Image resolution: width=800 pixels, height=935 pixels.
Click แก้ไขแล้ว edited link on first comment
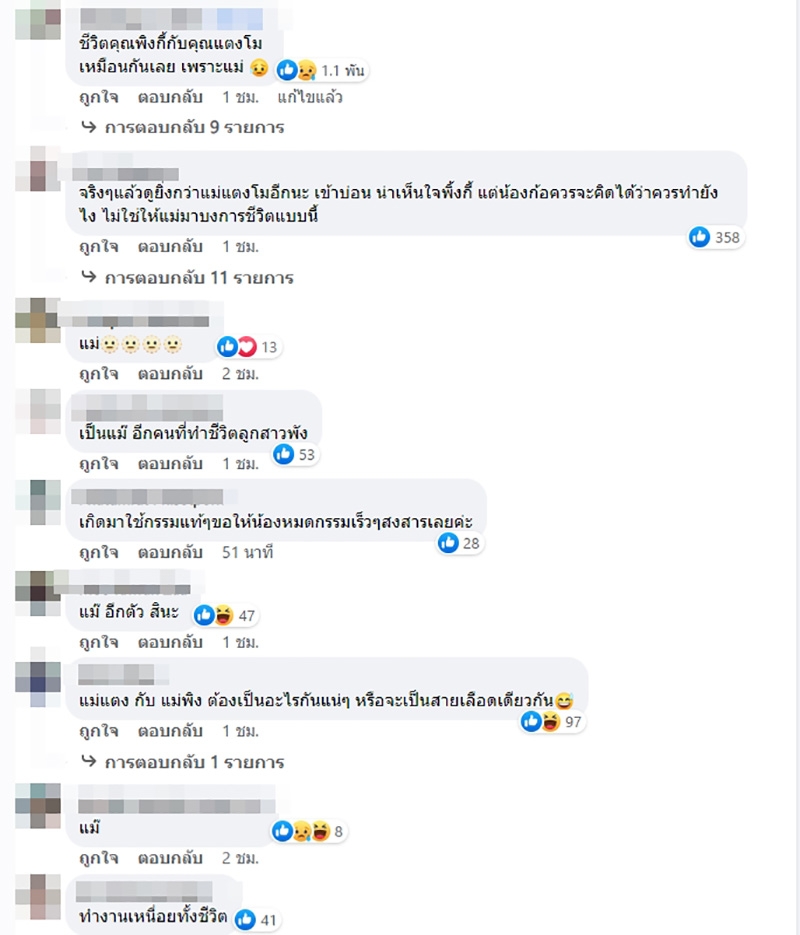tap(310, 97)
